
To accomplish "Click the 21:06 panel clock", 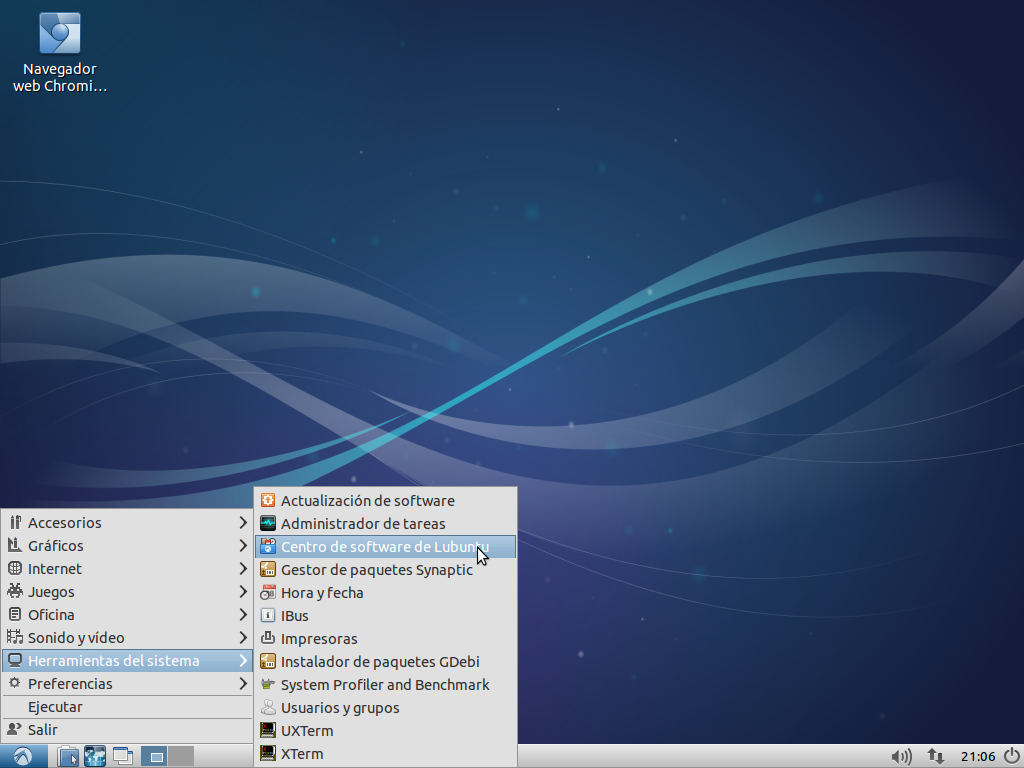I will pos(977,756).
